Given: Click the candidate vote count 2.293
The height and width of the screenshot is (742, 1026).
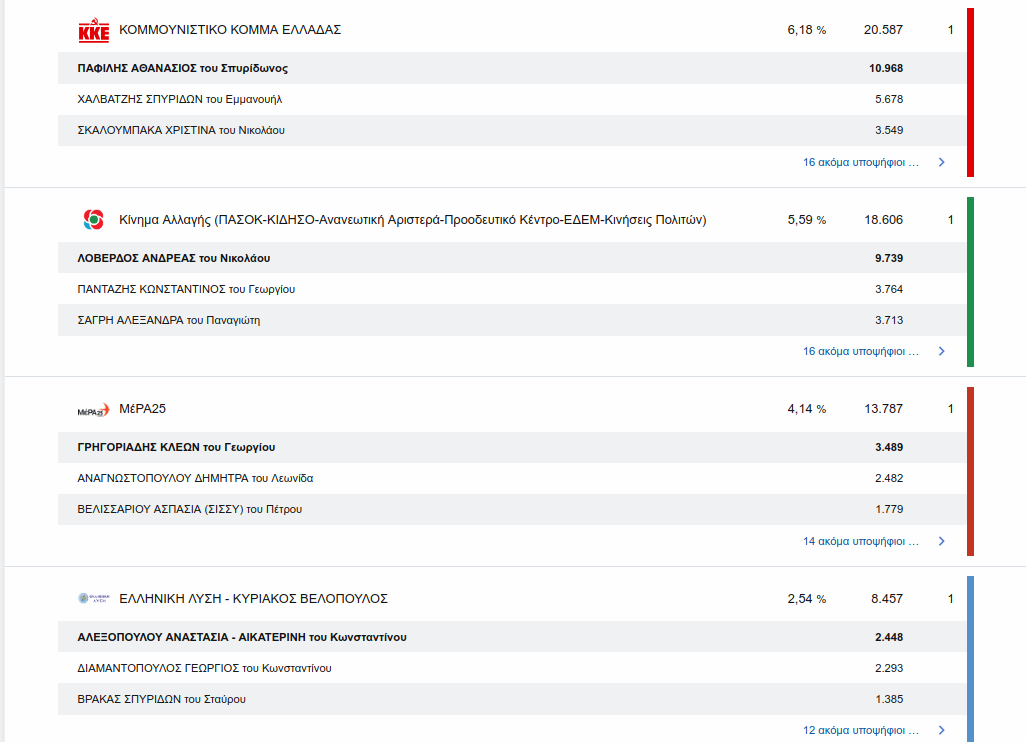Looking at the screenshot, I should 889,668.
